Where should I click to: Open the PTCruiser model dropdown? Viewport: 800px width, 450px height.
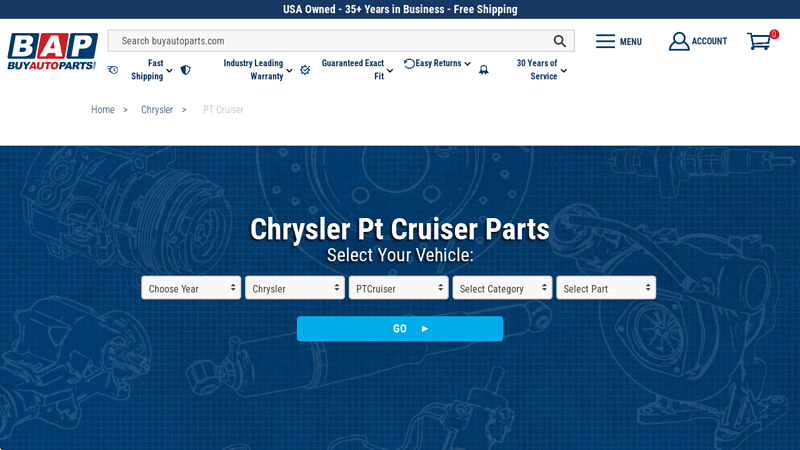398,288
